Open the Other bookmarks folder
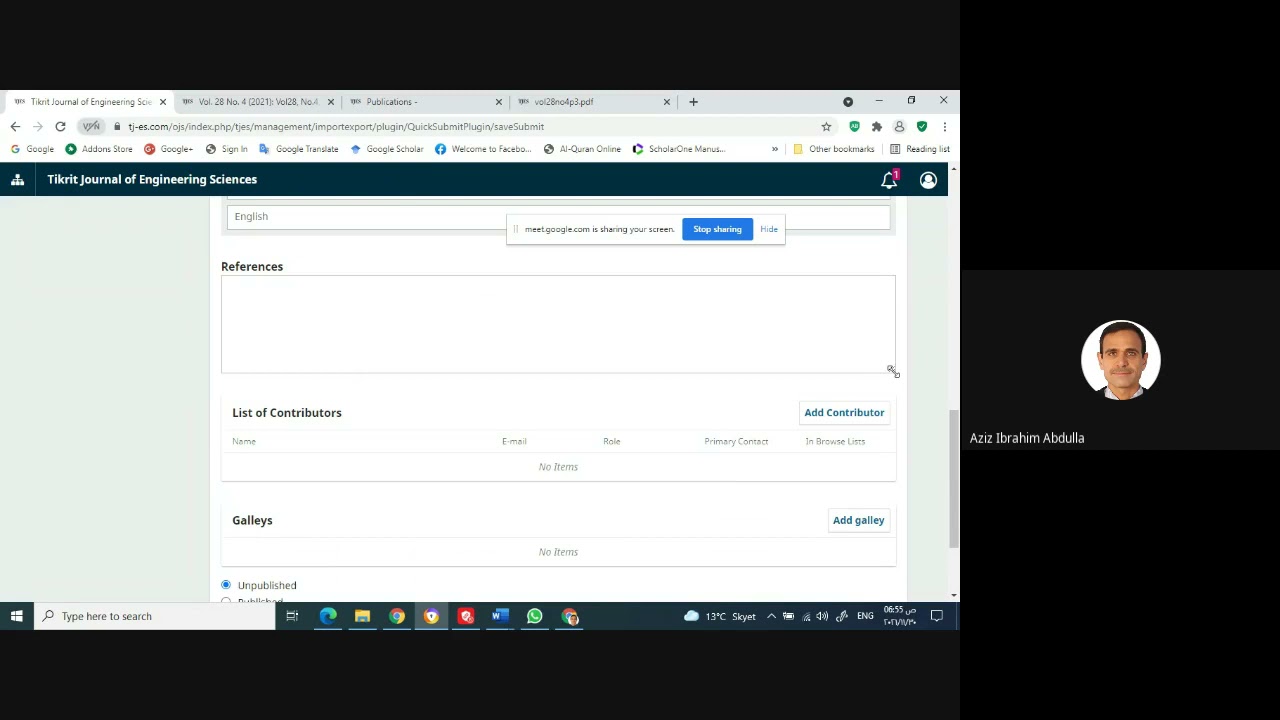 click(833, 149)
